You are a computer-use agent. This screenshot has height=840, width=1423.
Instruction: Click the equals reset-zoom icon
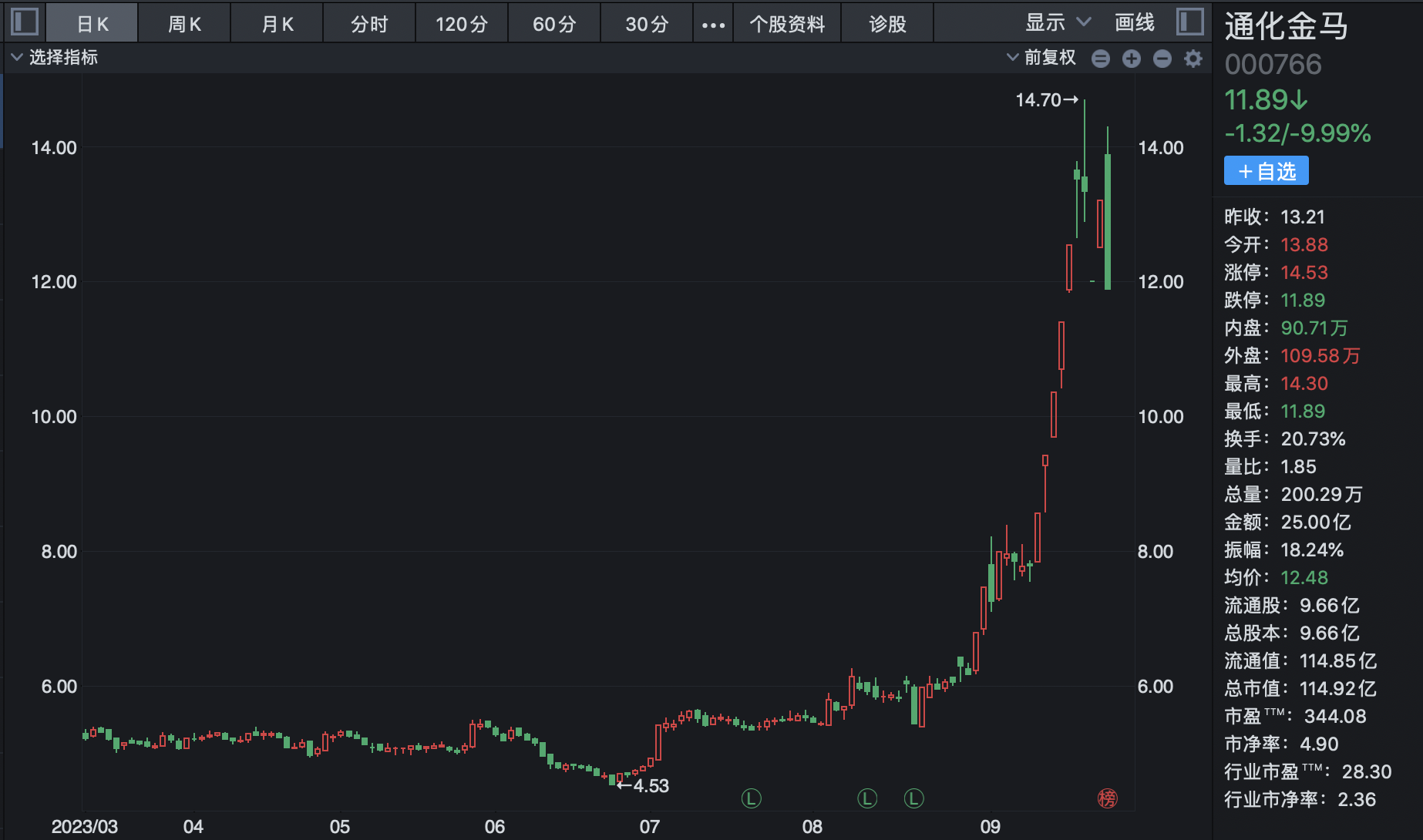pyautogui.click(x=1101, y=59)
